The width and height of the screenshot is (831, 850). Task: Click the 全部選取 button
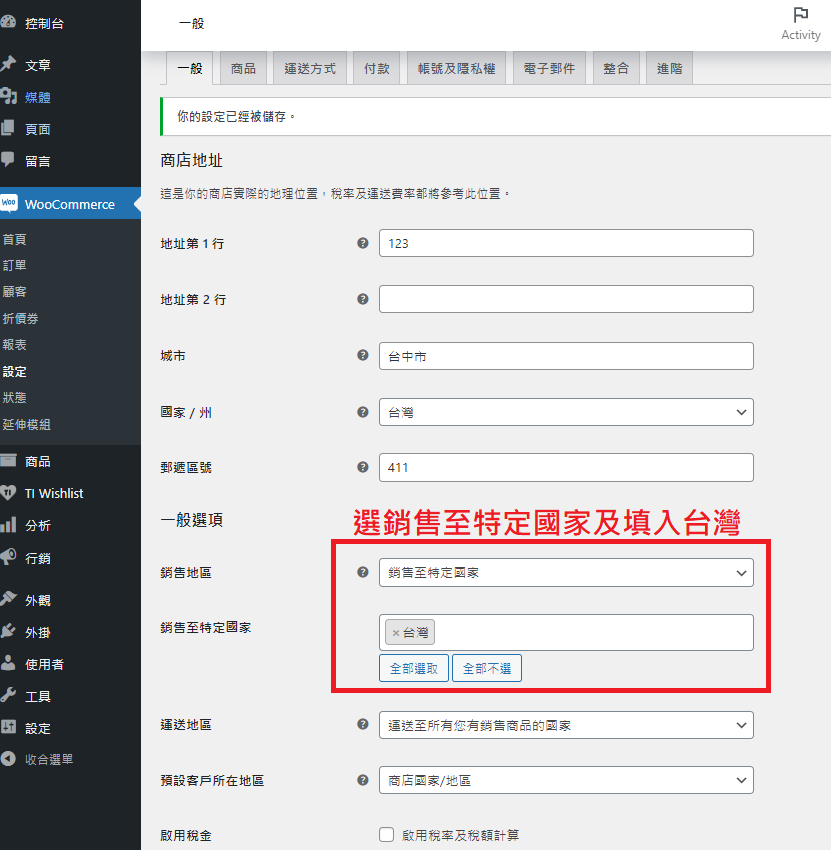click(x=414, y=668)
